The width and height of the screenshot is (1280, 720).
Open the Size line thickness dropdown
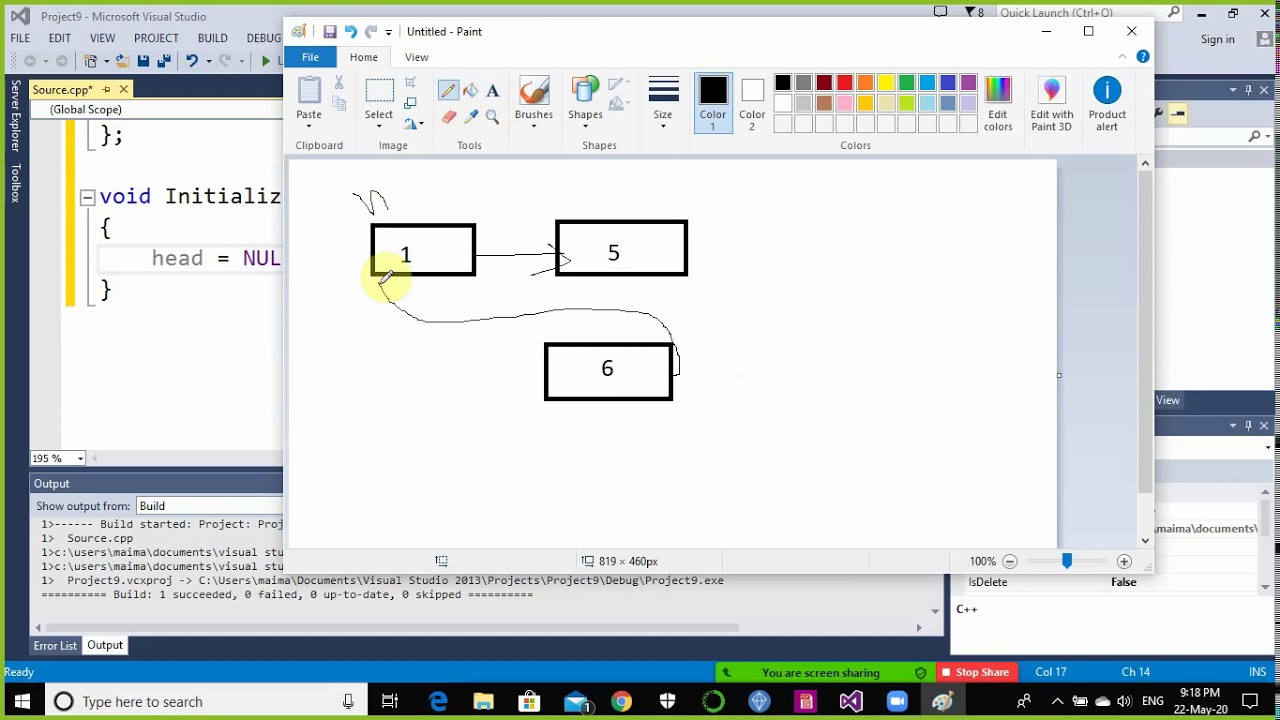[x=663, y=127]
